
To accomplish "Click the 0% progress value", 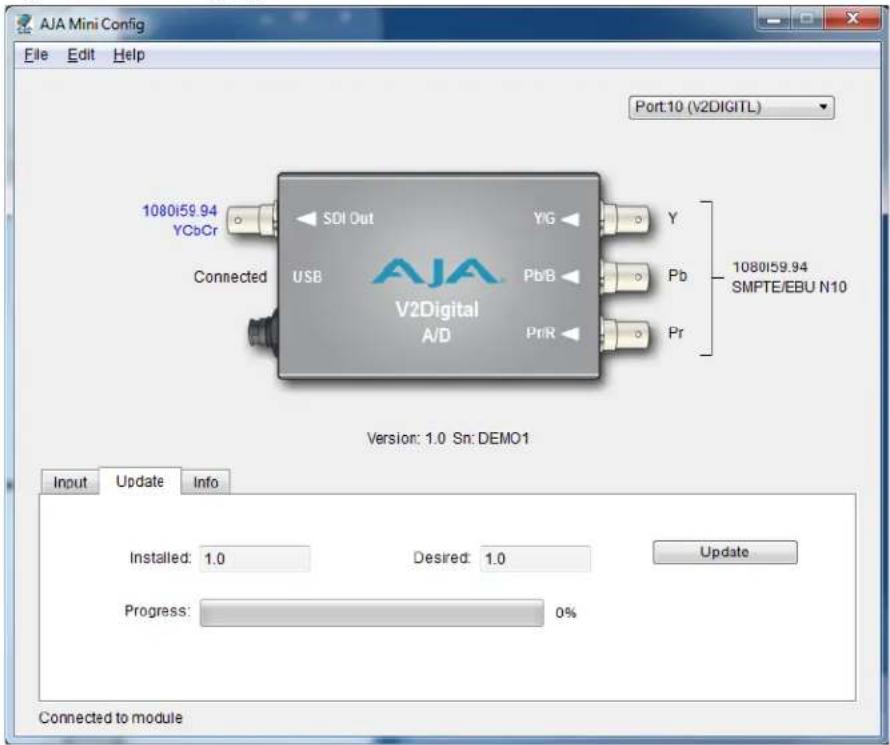I will pos(565,613).
